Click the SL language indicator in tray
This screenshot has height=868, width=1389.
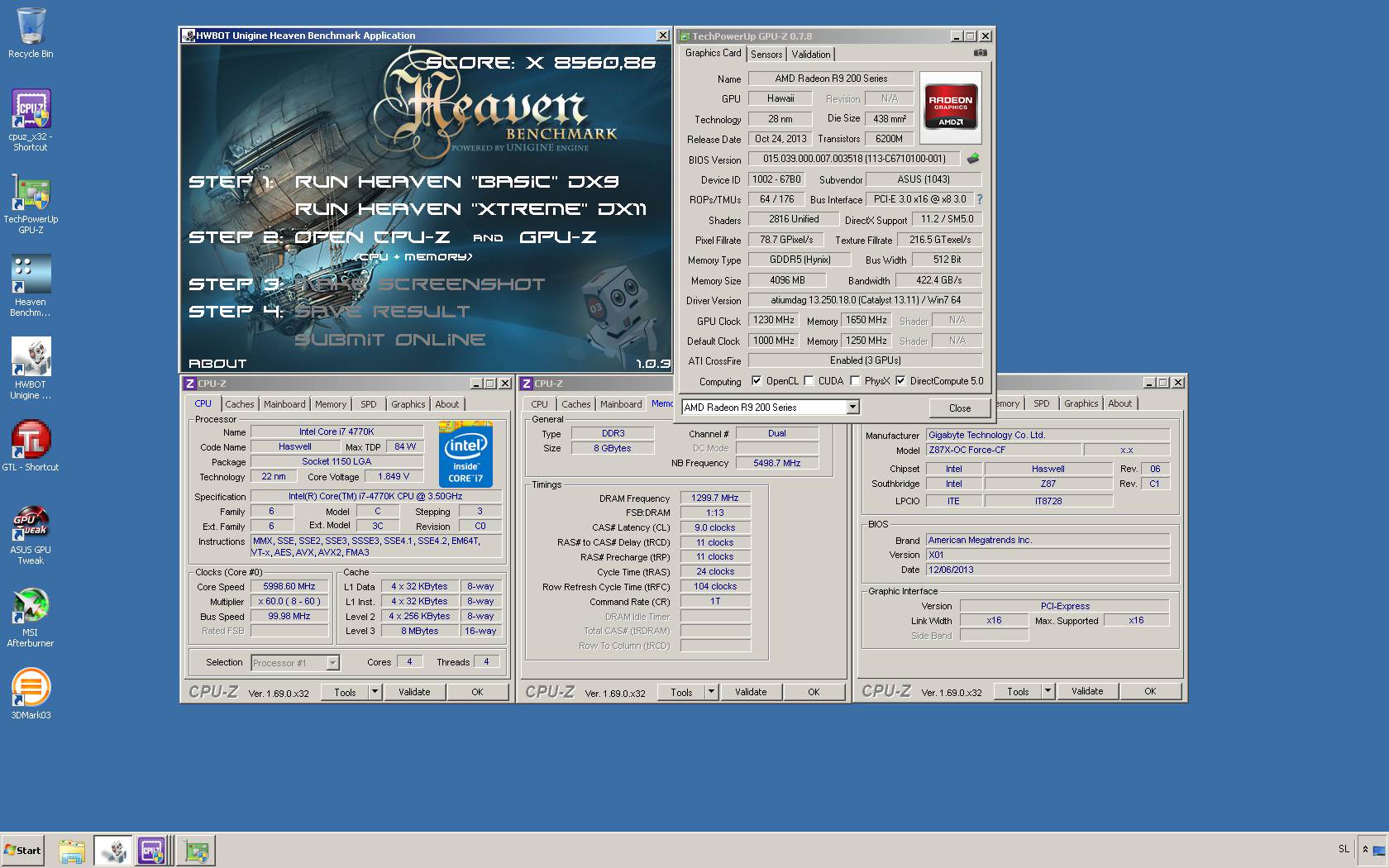tap(1344, 849)
